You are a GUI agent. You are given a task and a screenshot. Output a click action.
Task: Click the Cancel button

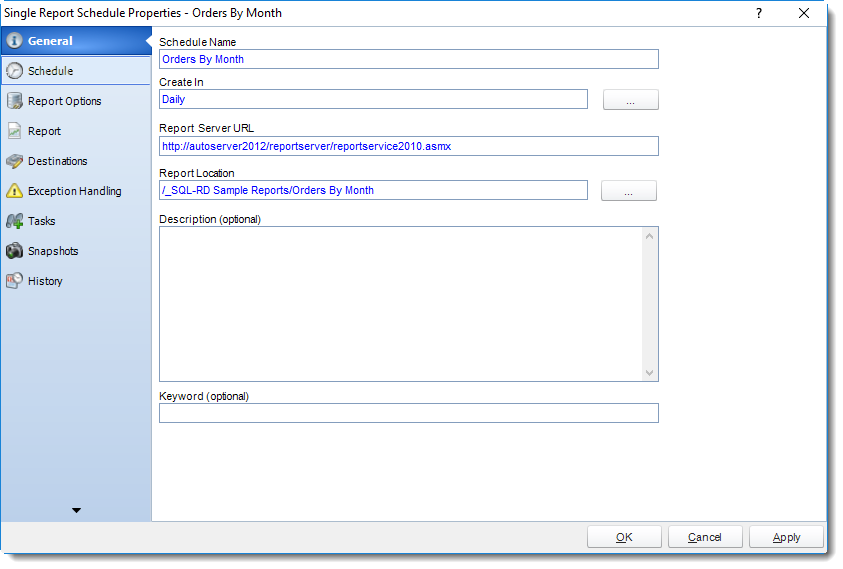[x=705, y=537]
